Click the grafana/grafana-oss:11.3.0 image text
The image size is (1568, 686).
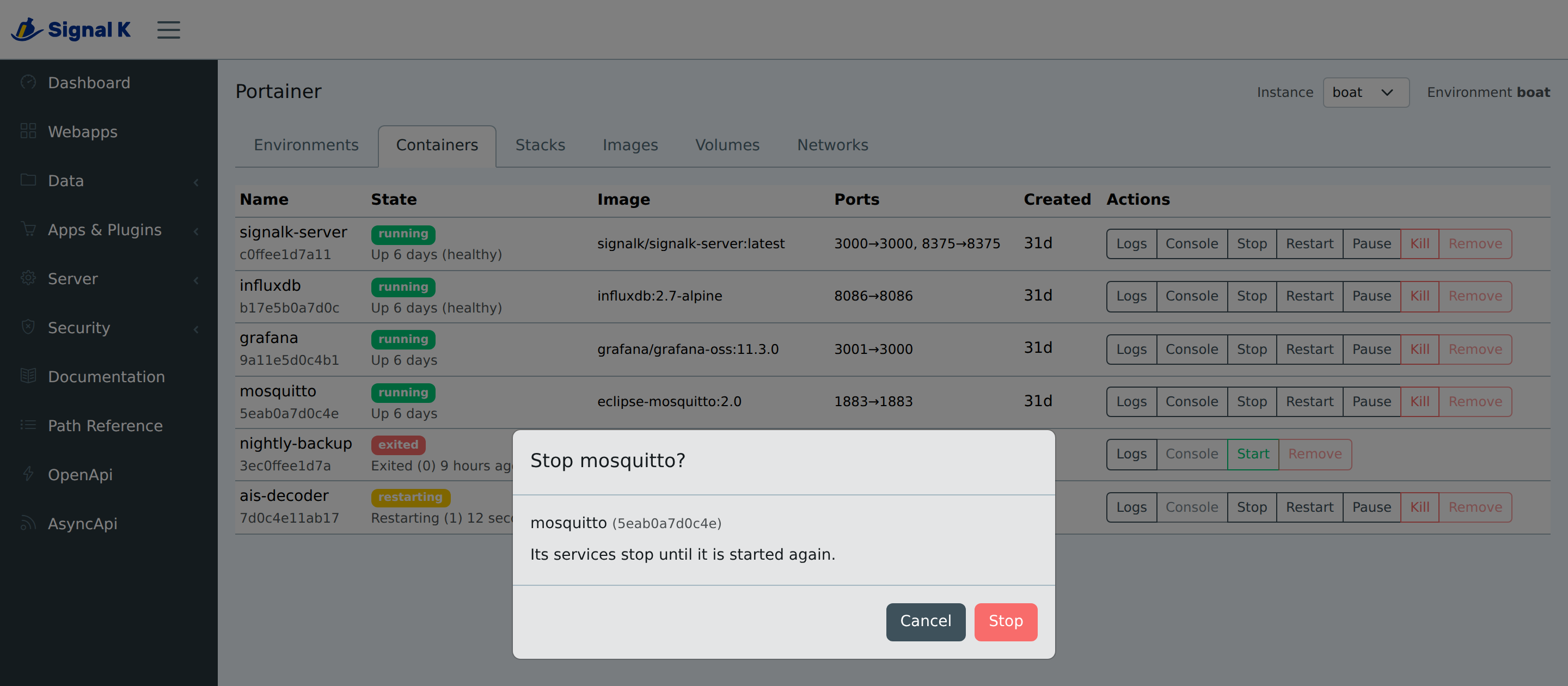coord(688,350)
